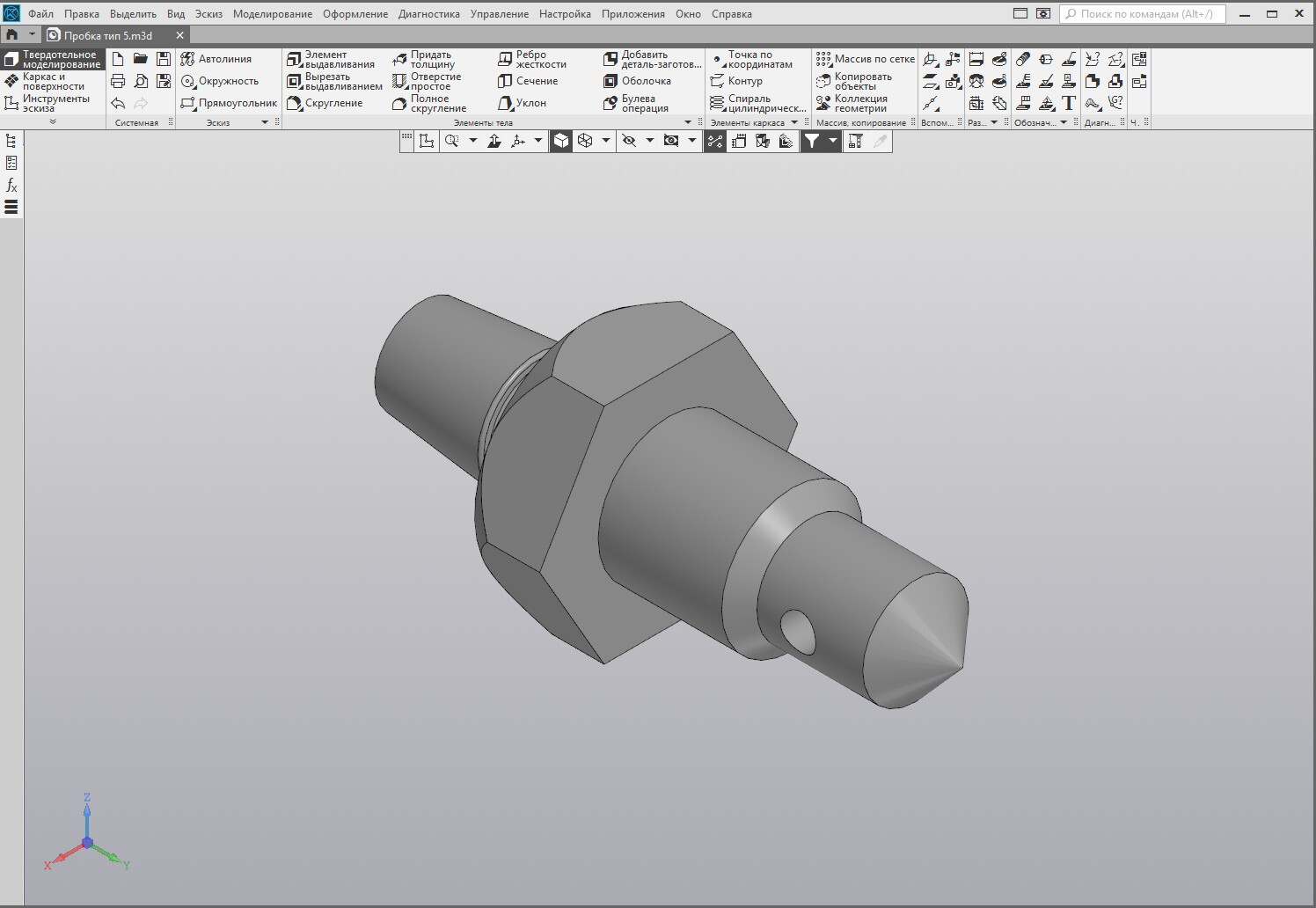Viewport: 1316px width, 908px height.
Task: Click the horizontal lines sidebar panel icon
Action: [11, 208]
